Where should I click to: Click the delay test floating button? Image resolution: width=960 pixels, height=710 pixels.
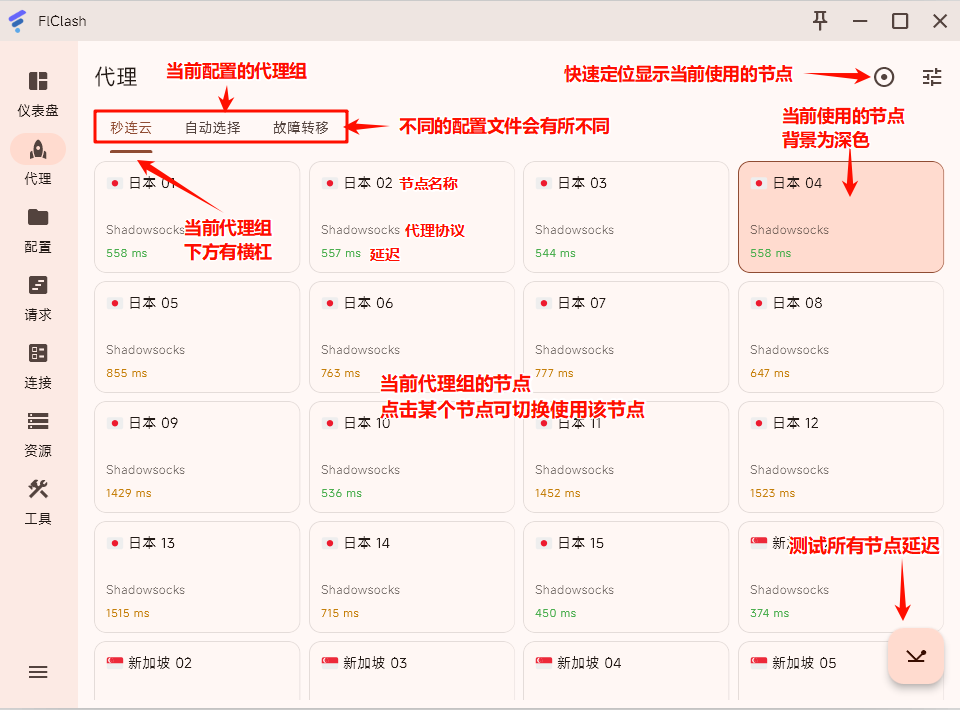pos(915,656)
